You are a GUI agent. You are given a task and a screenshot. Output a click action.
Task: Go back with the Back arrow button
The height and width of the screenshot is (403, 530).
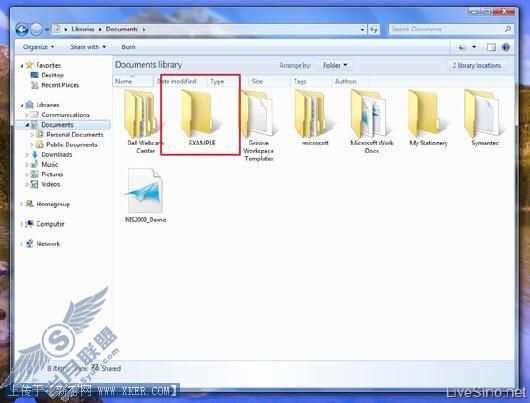(x=22, y=29)
